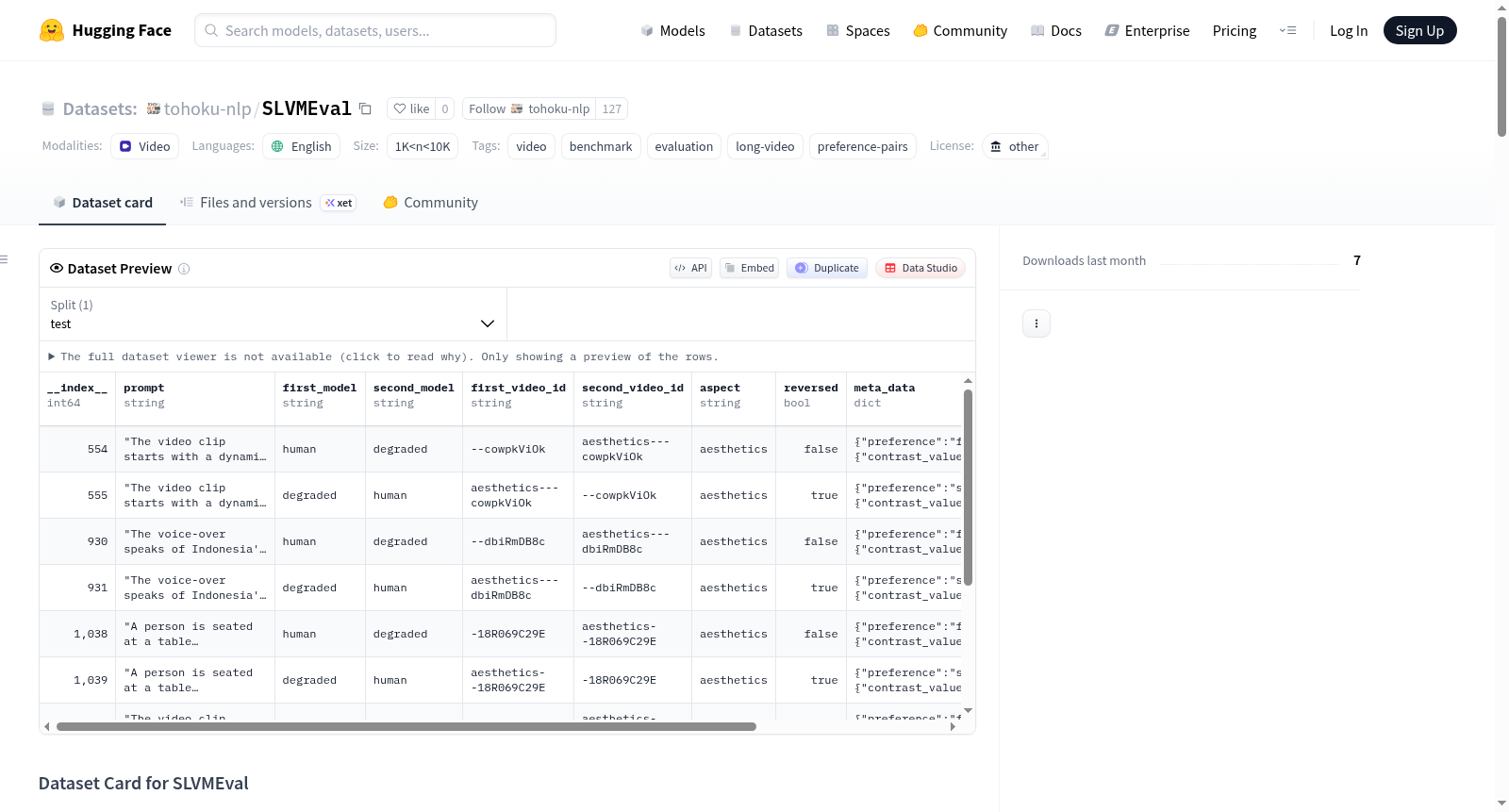Click the preview table horizontal scrollbar
Viewport: 1509px width, 812px height.
point(406,726)
